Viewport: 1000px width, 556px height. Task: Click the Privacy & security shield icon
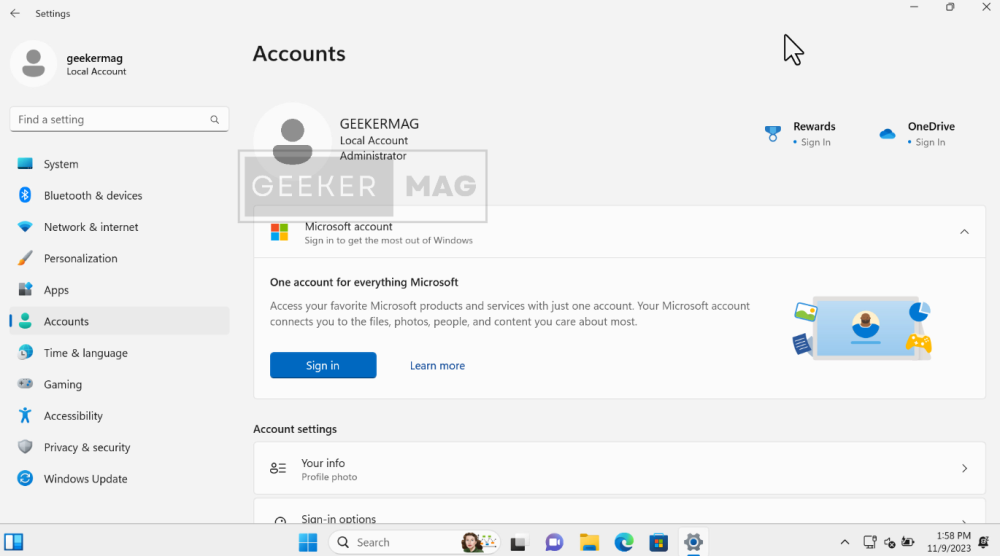click(x=25, y=446)
